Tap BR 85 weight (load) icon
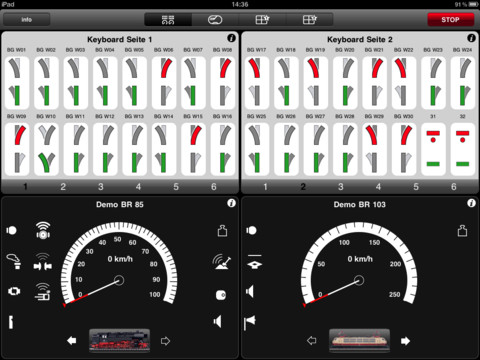This screenshot has width=480, height=360. (x=222, y=231)
